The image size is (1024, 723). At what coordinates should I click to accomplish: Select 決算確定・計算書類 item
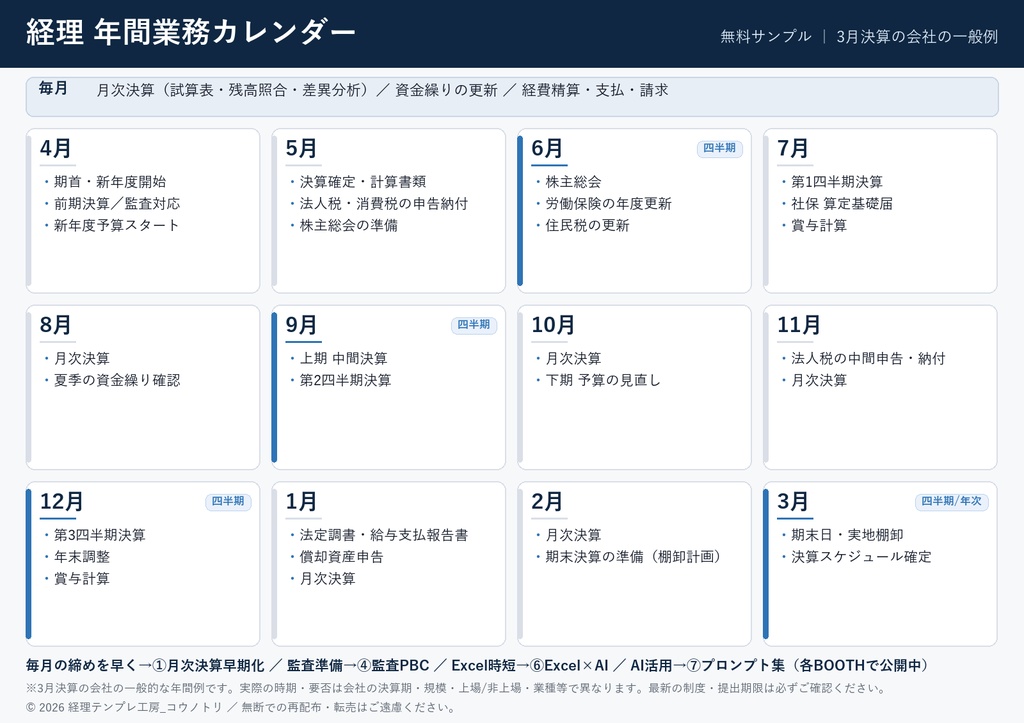(x=363, y=182)
